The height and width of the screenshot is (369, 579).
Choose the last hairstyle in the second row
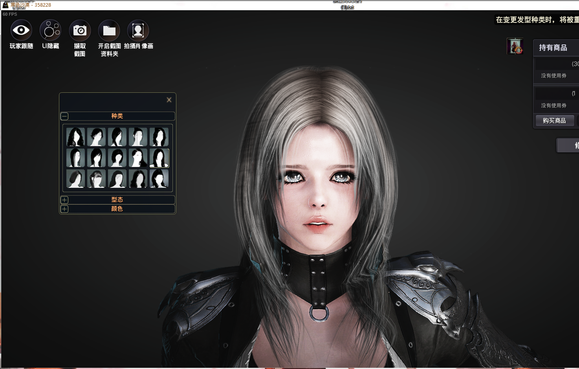[160, 158]
